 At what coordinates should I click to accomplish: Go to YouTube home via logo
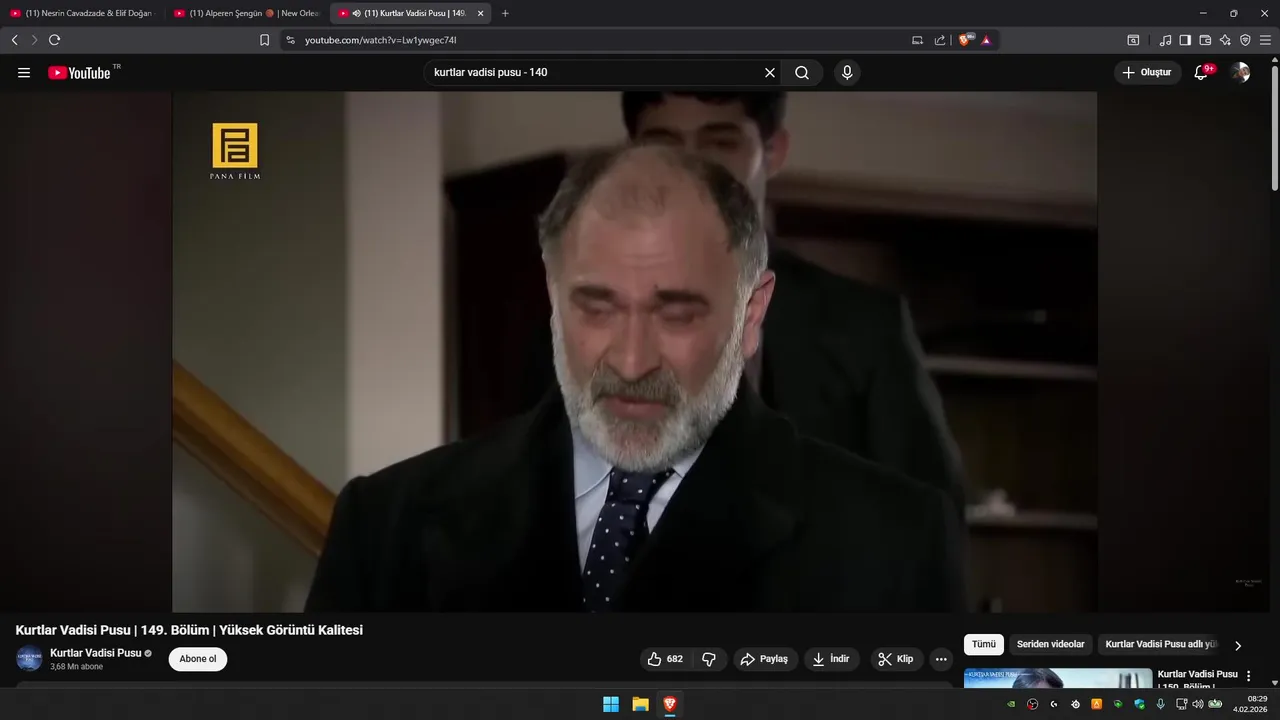pos(79,73)
